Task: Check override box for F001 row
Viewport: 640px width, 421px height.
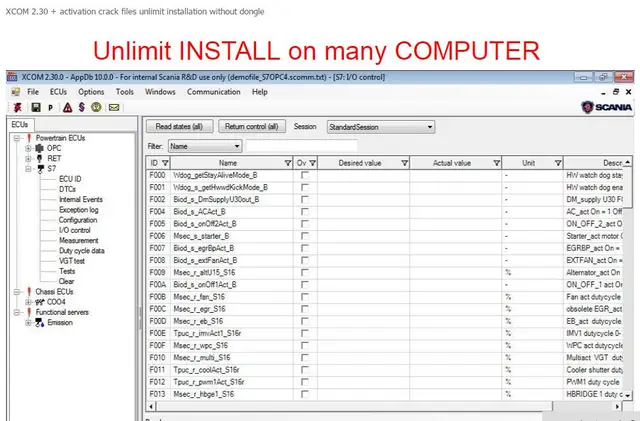Action: (x=304, y=187)
